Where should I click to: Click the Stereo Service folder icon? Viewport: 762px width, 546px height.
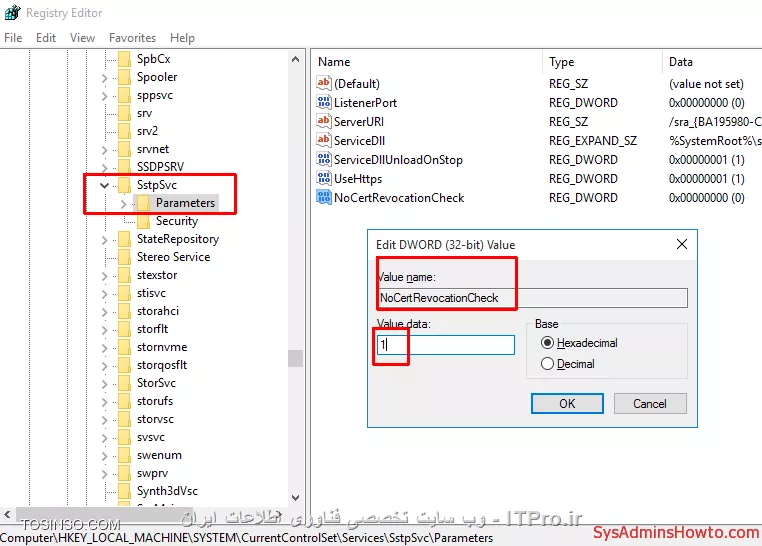[125, 256]
